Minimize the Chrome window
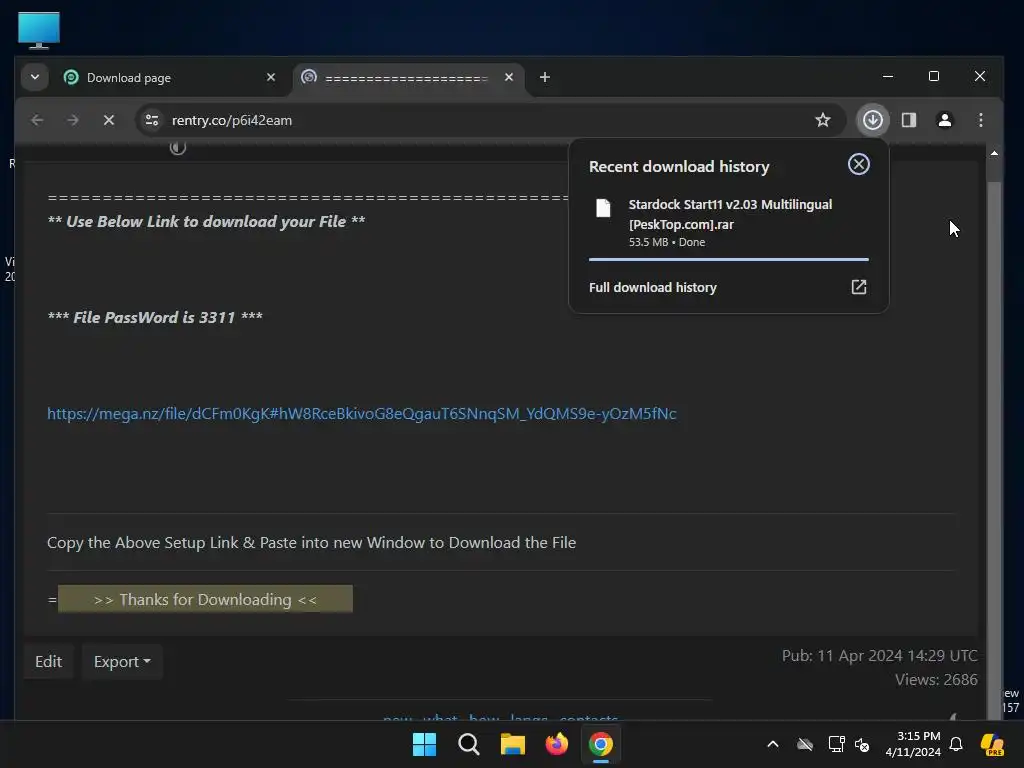The image size is (1024, 768). tap(888, 76)
